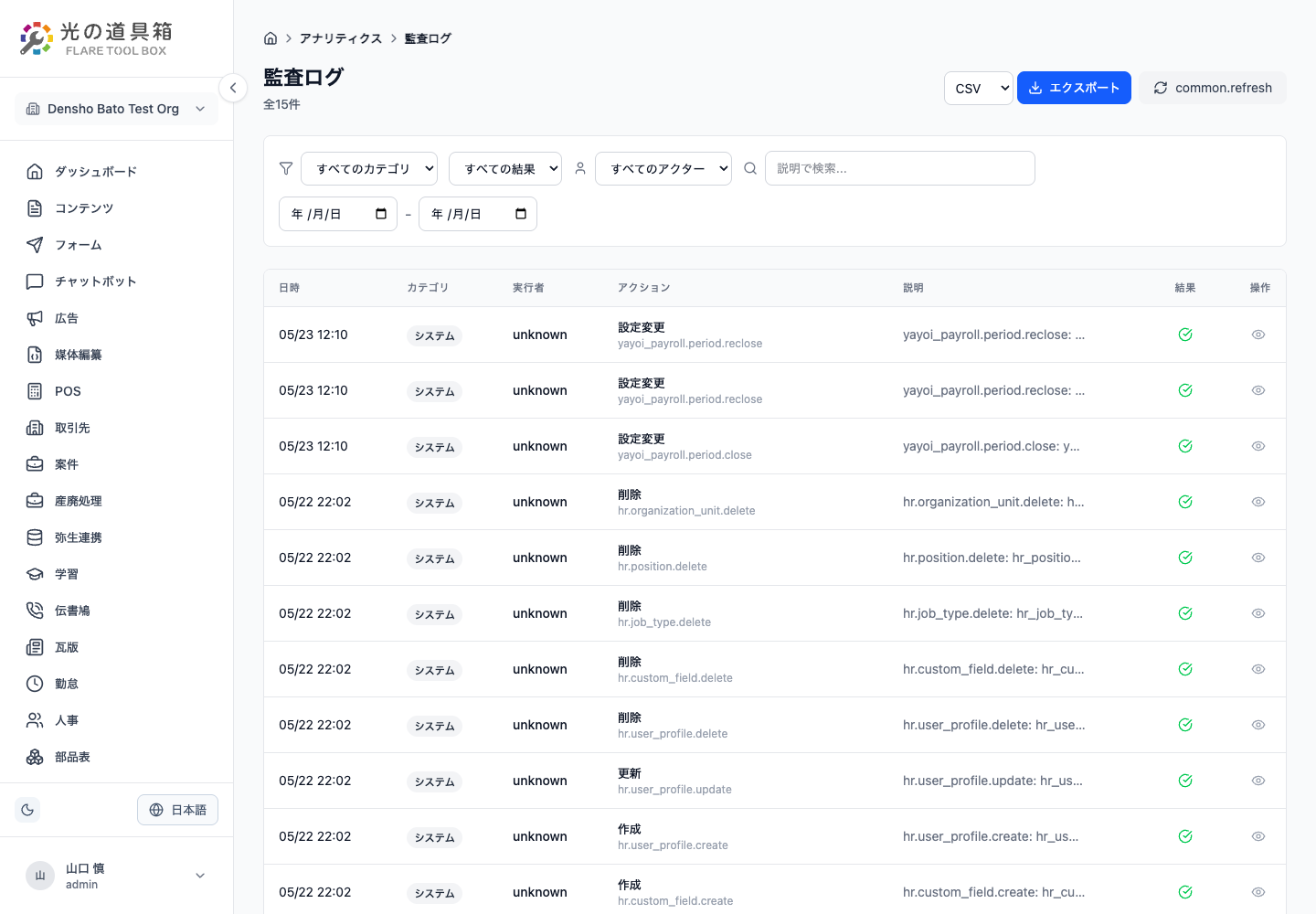Click the yayoi_payroll.period.close action text
This screenshot has width=1316, height=914.
(x=685, y=455)
